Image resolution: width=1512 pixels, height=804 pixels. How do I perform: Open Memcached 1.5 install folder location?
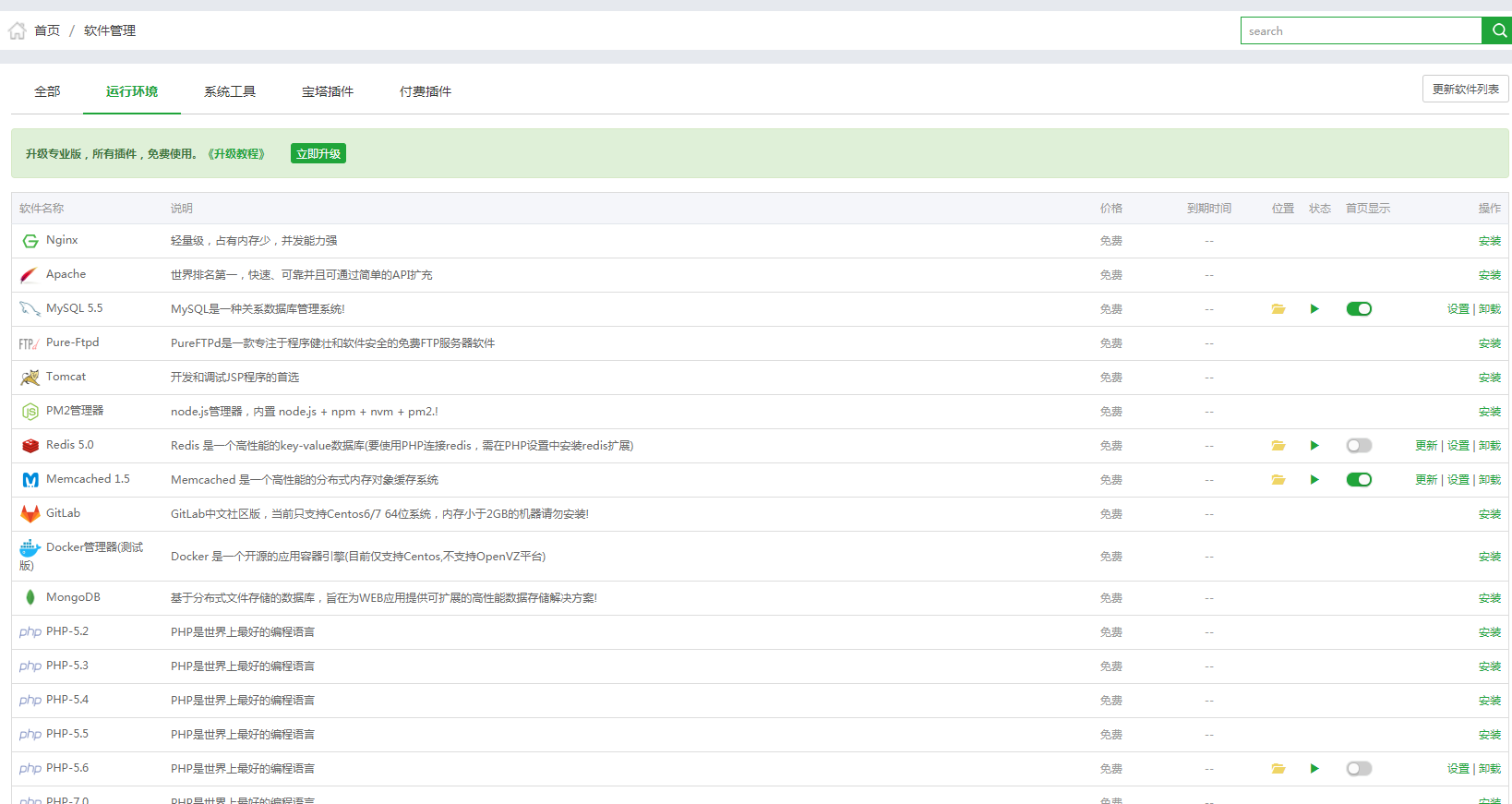pyautogui.click(x=1278, y=480)
